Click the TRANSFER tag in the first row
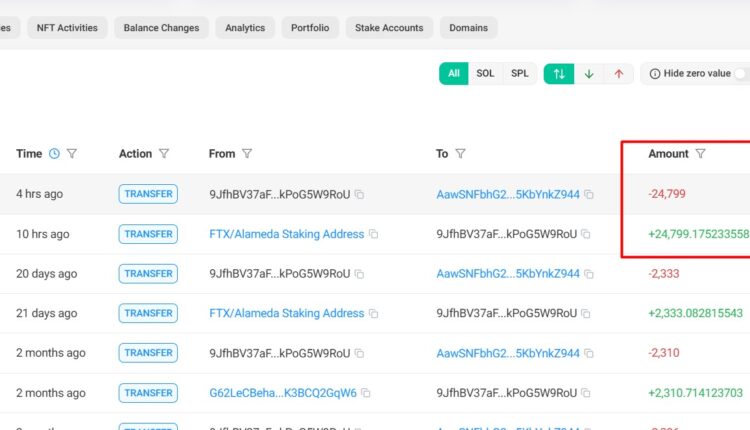The width and height of the screenshot is (750, 430). point(148,194)
